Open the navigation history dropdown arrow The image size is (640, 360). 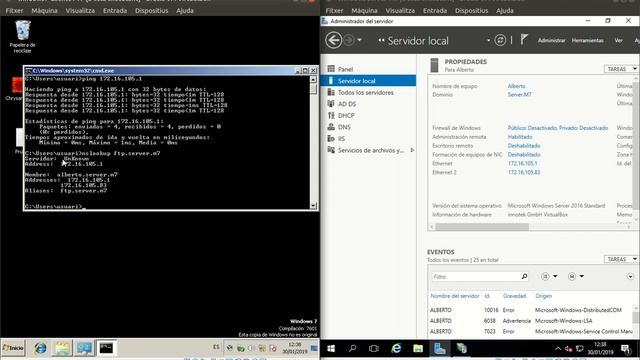[359, 40]
